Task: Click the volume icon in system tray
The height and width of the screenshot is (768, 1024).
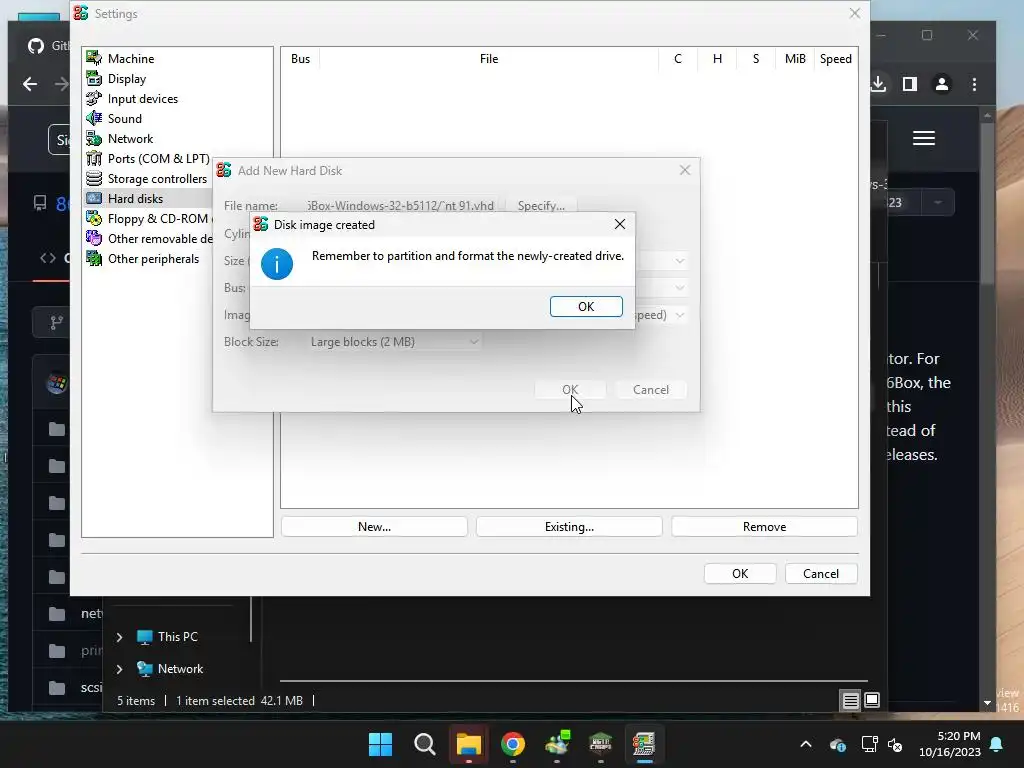Action: tap(895, 744)
